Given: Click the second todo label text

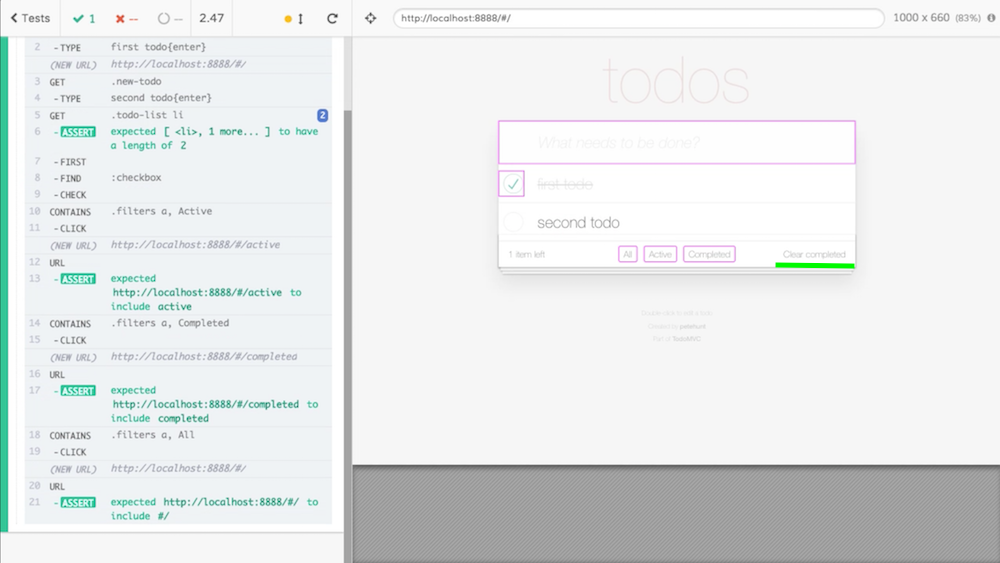Looking at the screenshot, I should [578, 223].
